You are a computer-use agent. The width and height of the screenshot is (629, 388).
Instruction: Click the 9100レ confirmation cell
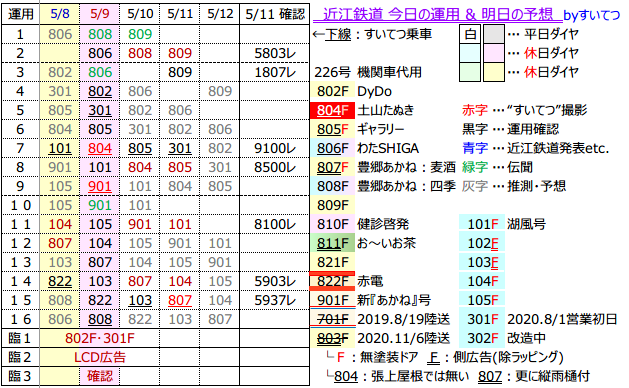[x=275, y=148]
